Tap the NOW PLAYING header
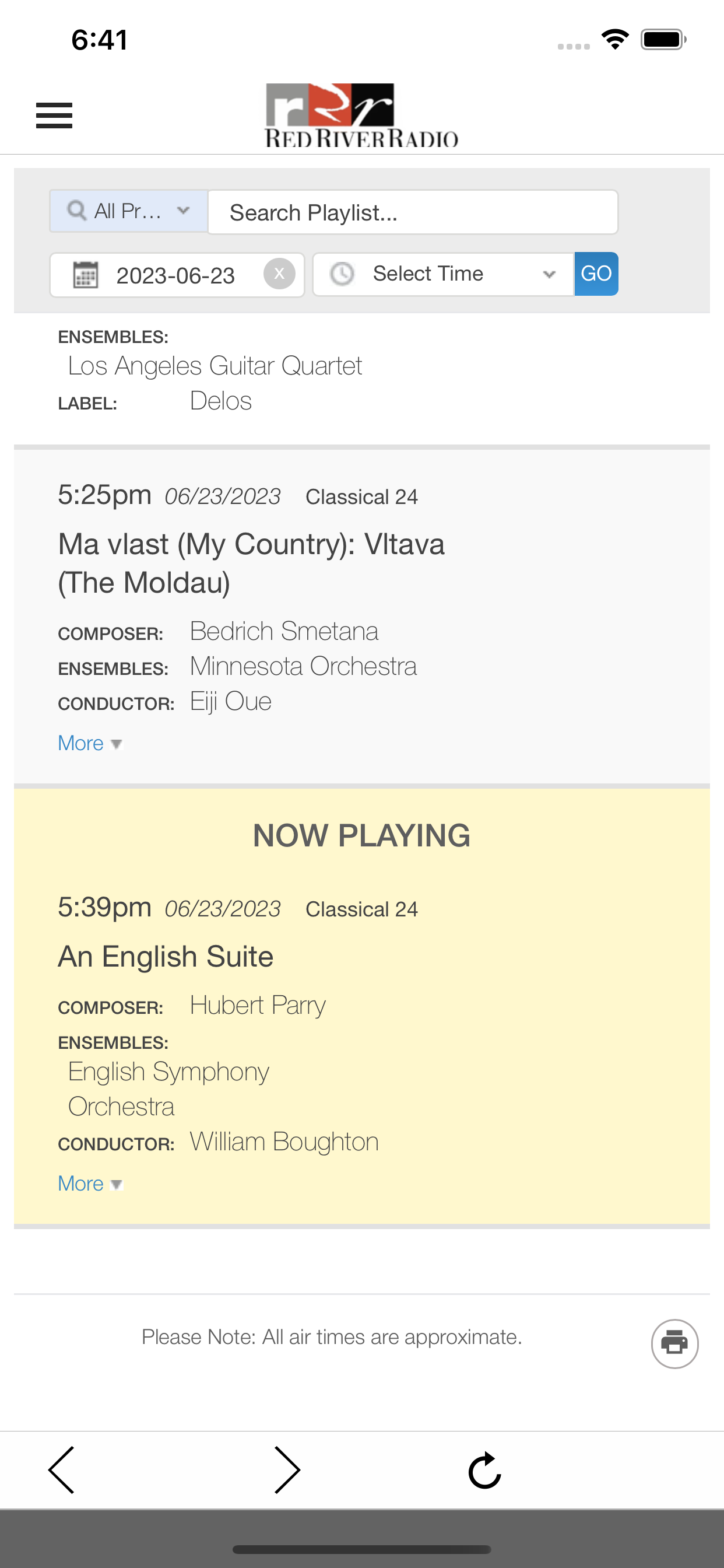The image size is (724, 1568). pyautogui.click(x=361, y=835)
